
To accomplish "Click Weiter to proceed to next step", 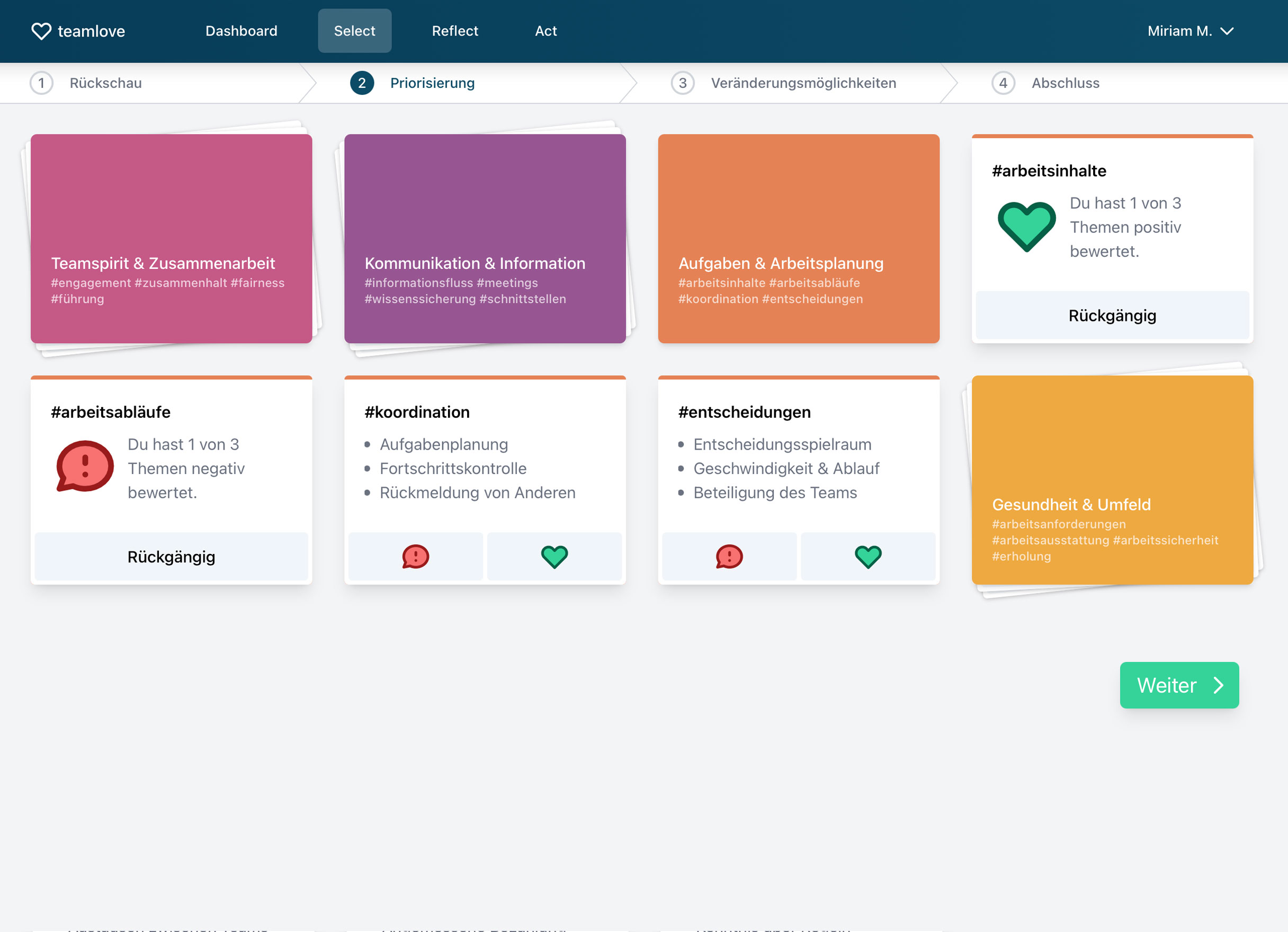I will [x=1180, y=685].
